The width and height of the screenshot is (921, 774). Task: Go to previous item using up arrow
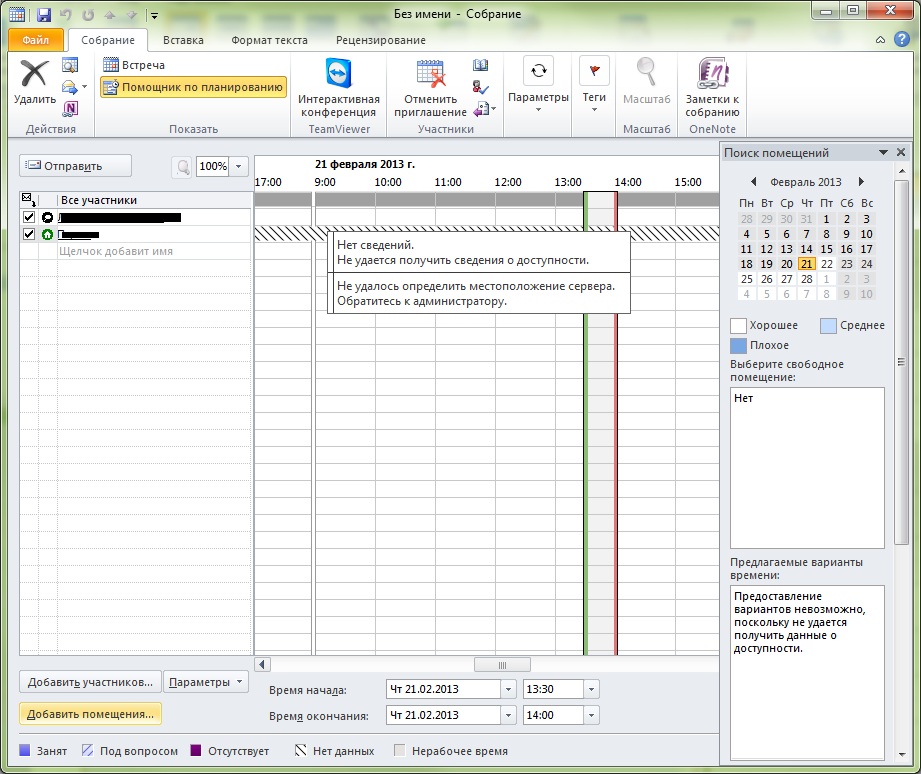pos(110,15)
